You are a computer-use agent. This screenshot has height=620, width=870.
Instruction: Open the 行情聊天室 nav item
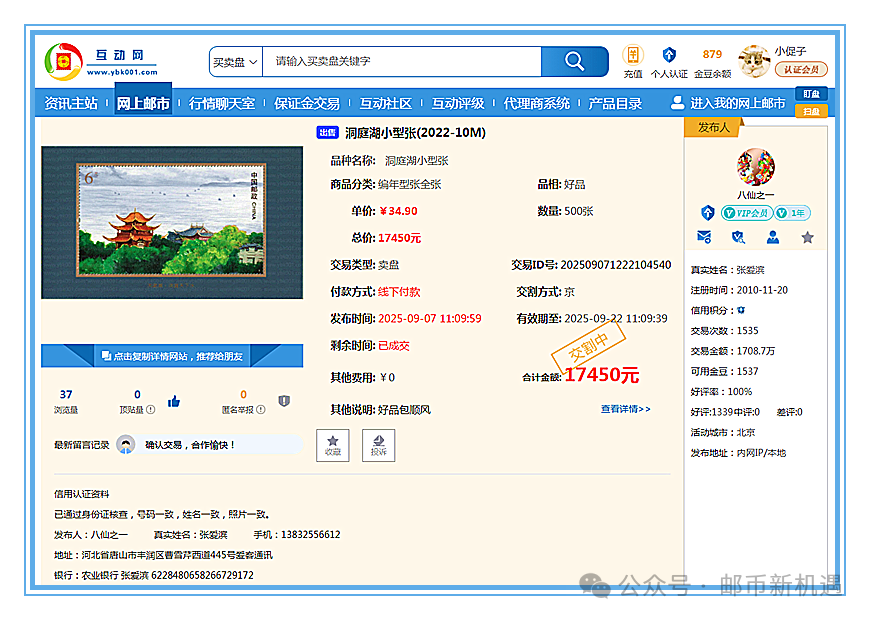pyautogui.click(x=222, y=103)
